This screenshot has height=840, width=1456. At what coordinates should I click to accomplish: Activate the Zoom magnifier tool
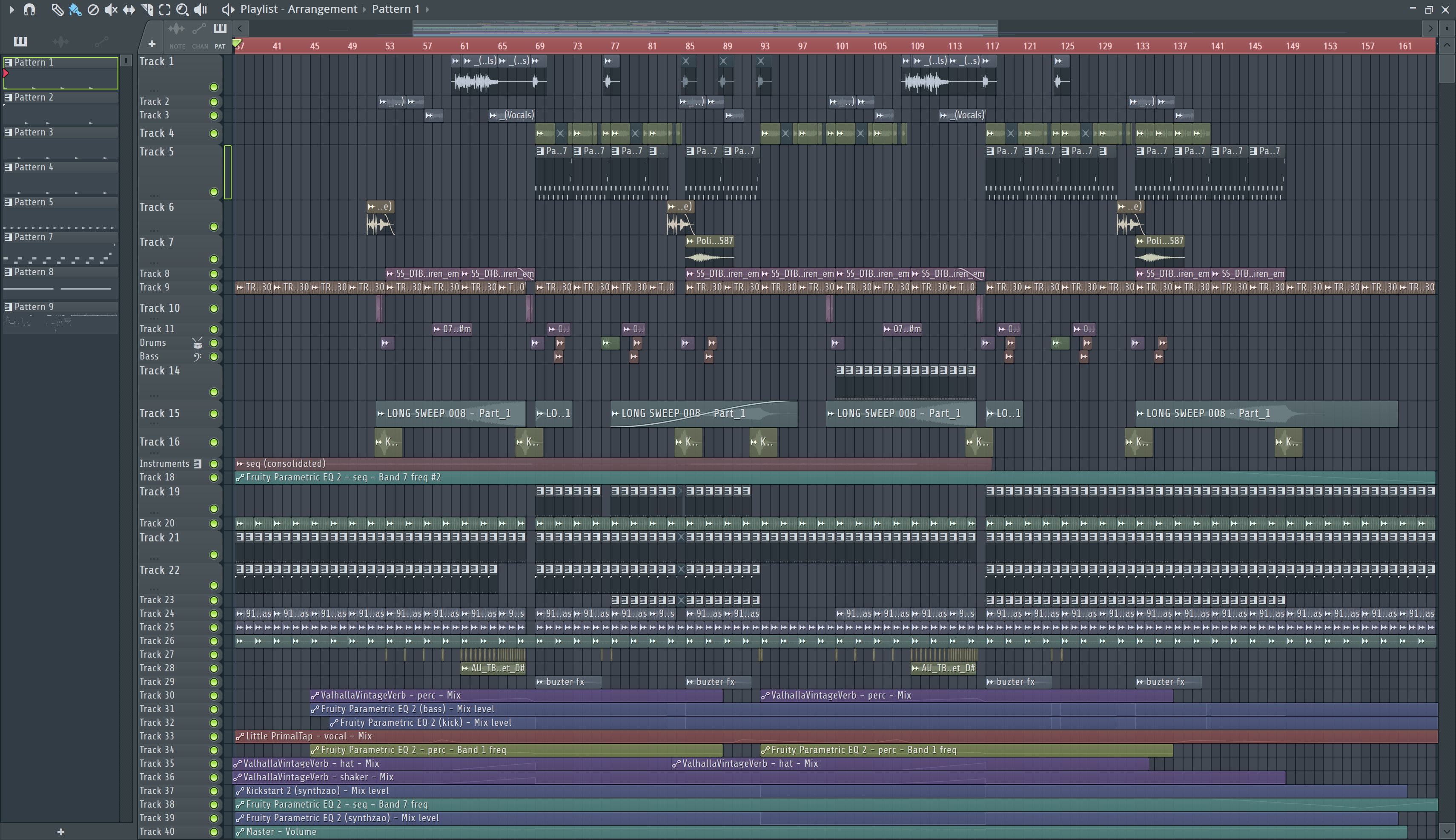(x=182, y=9)
